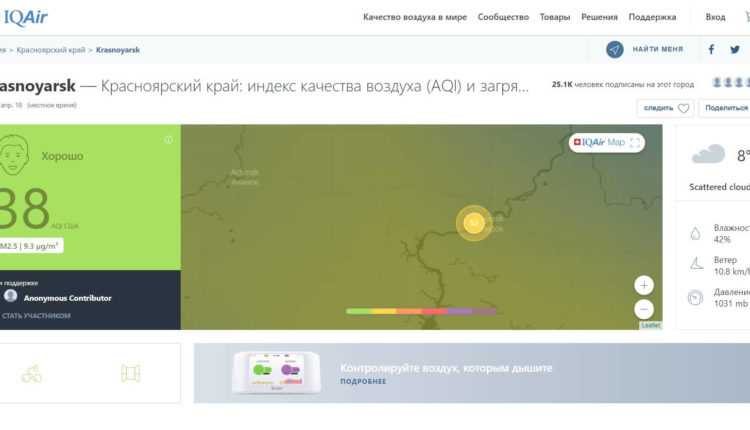Click the pressure gauge icon
The image size is (750, 430).
(695, 298)
